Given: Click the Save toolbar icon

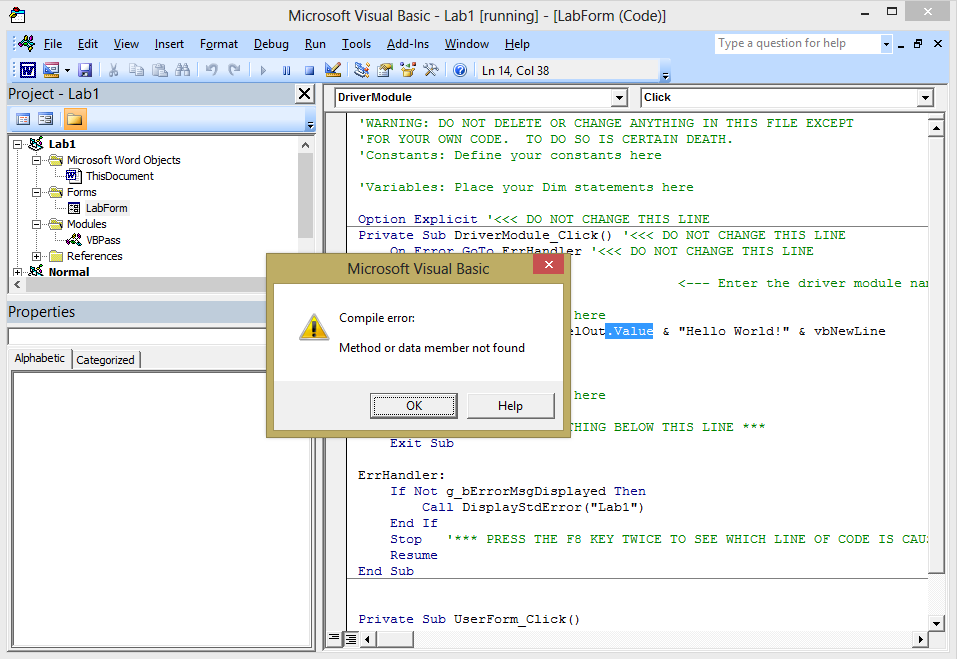Looking at the screenshot, I should point(85,70).
